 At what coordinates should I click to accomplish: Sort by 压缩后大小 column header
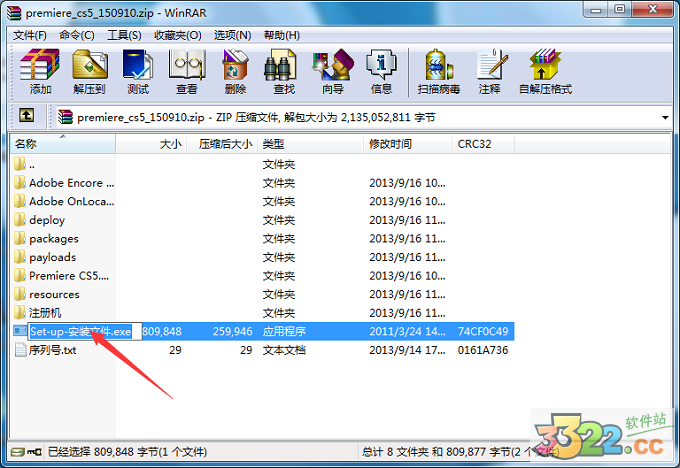click(222, 144)
